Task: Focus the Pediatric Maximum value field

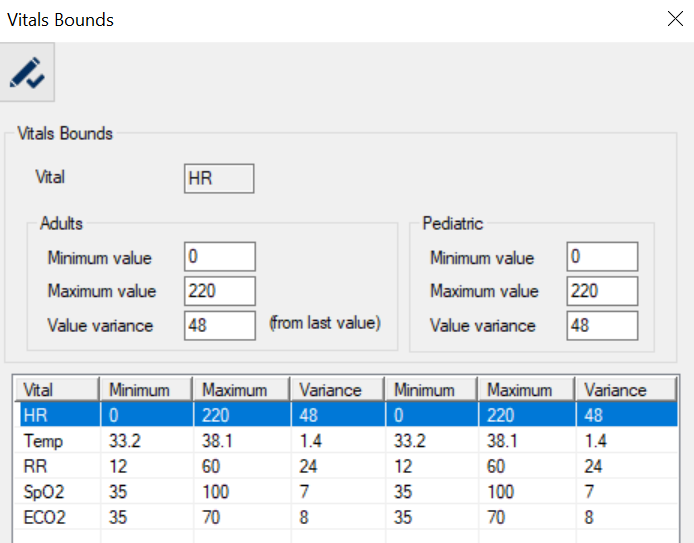Action: coord(601,292)
